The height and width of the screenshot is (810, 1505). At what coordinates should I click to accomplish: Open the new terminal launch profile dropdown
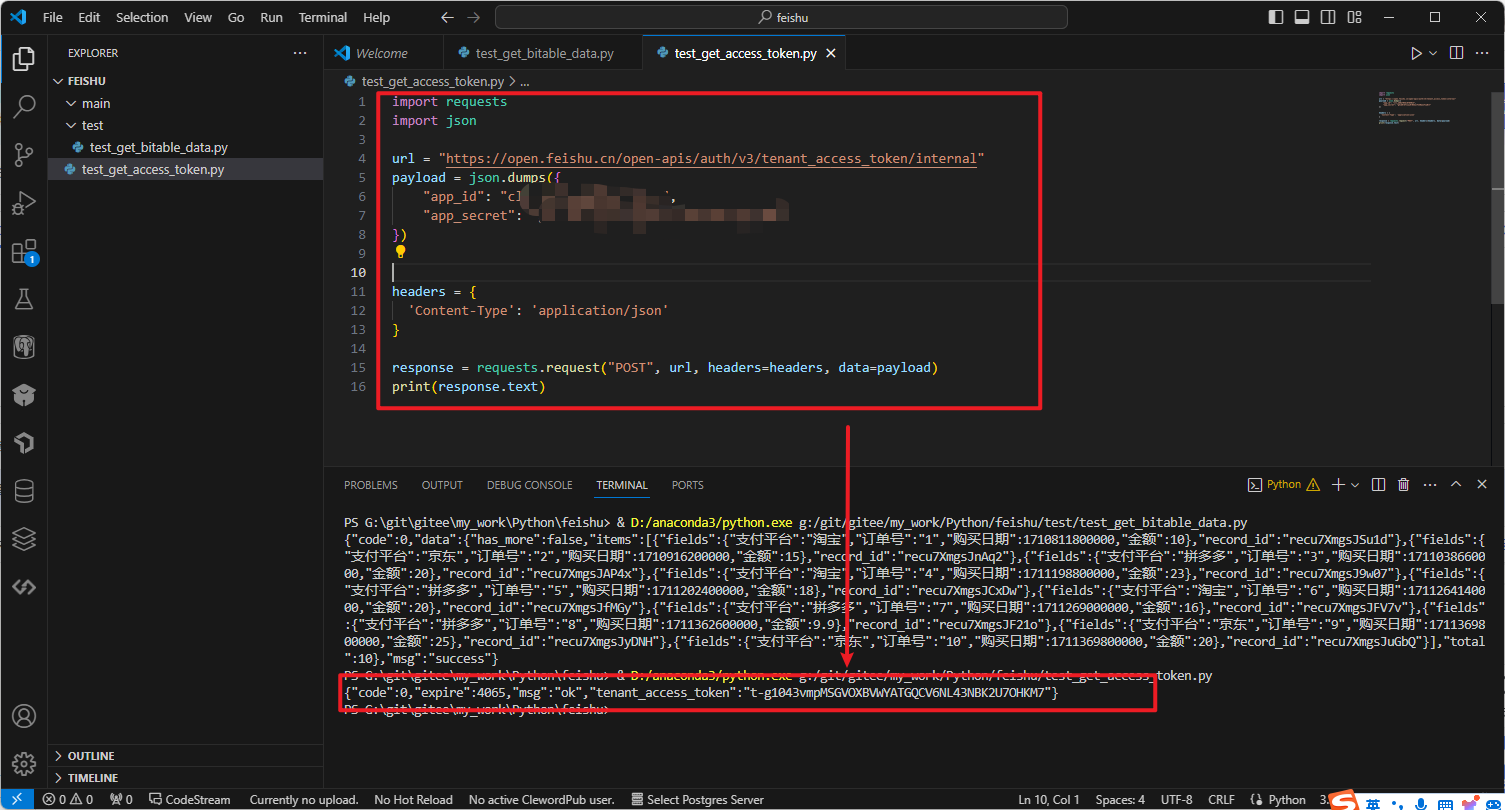coord(1355,484)
